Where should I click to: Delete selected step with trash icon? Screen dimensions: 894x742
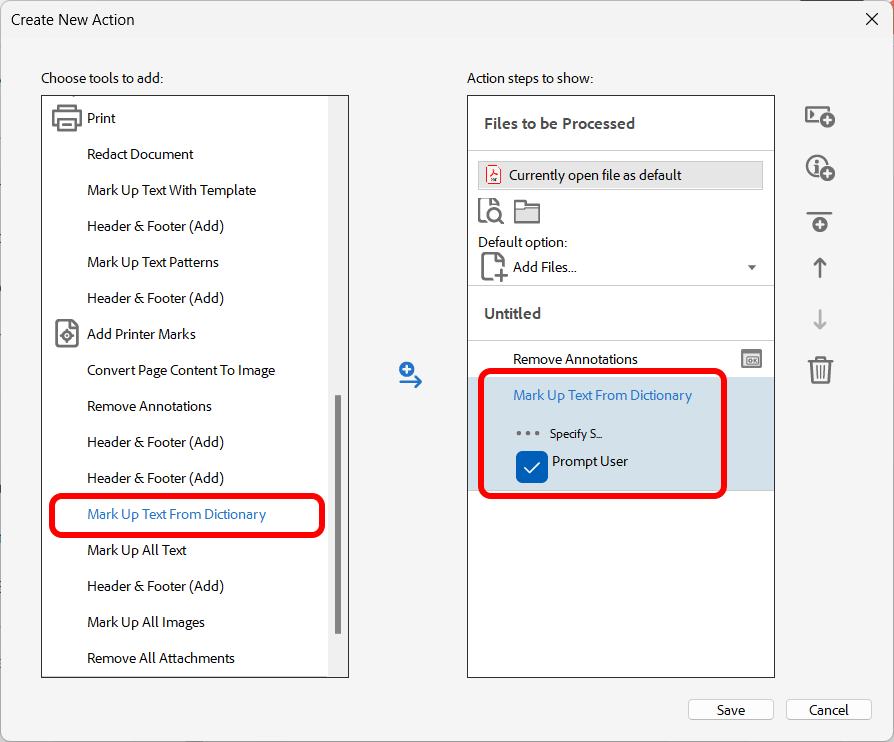click(x=819, y=370)
